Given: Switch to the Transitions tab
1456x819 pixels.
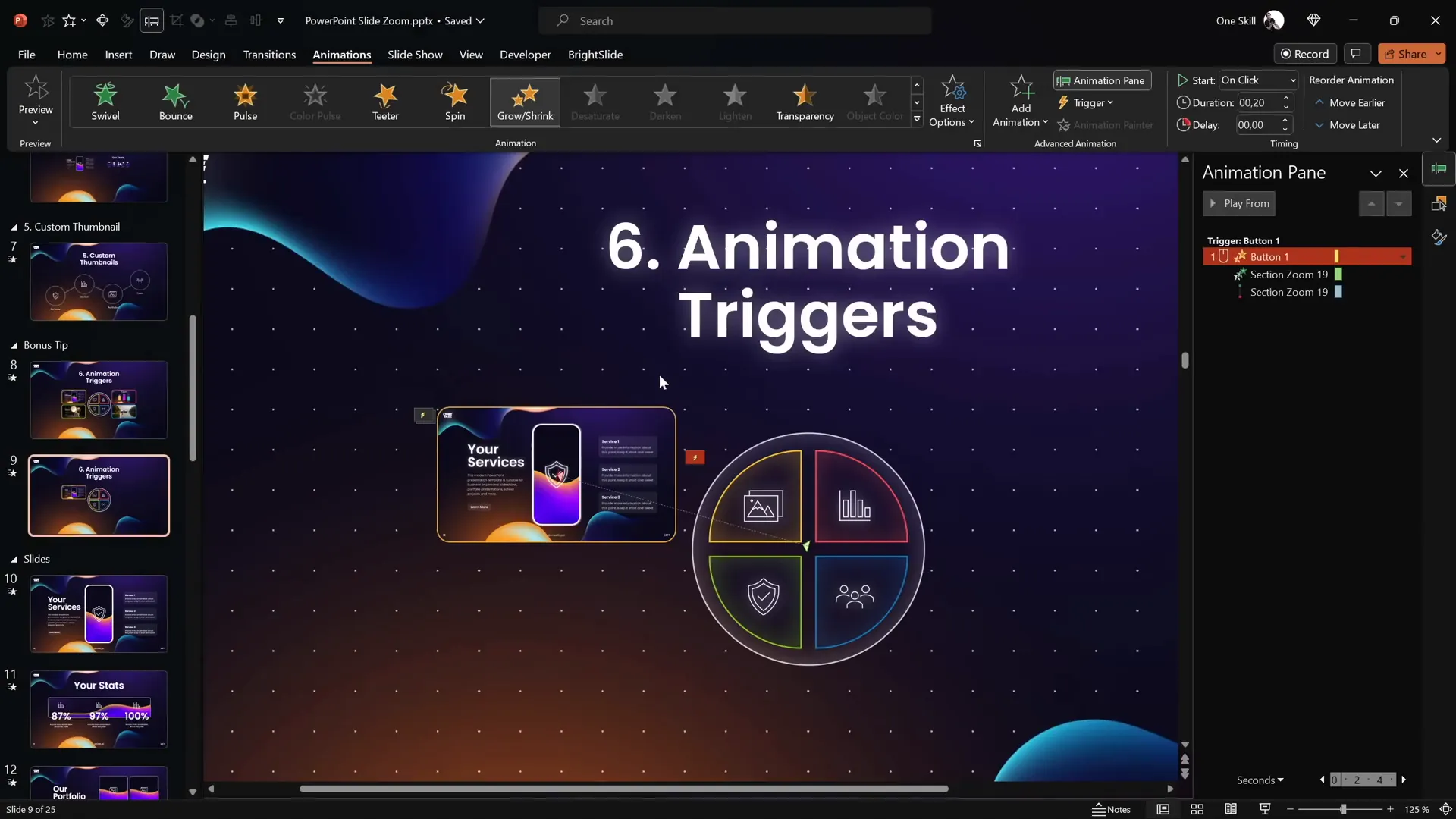Looking at the screenshot, I should 269,55.
